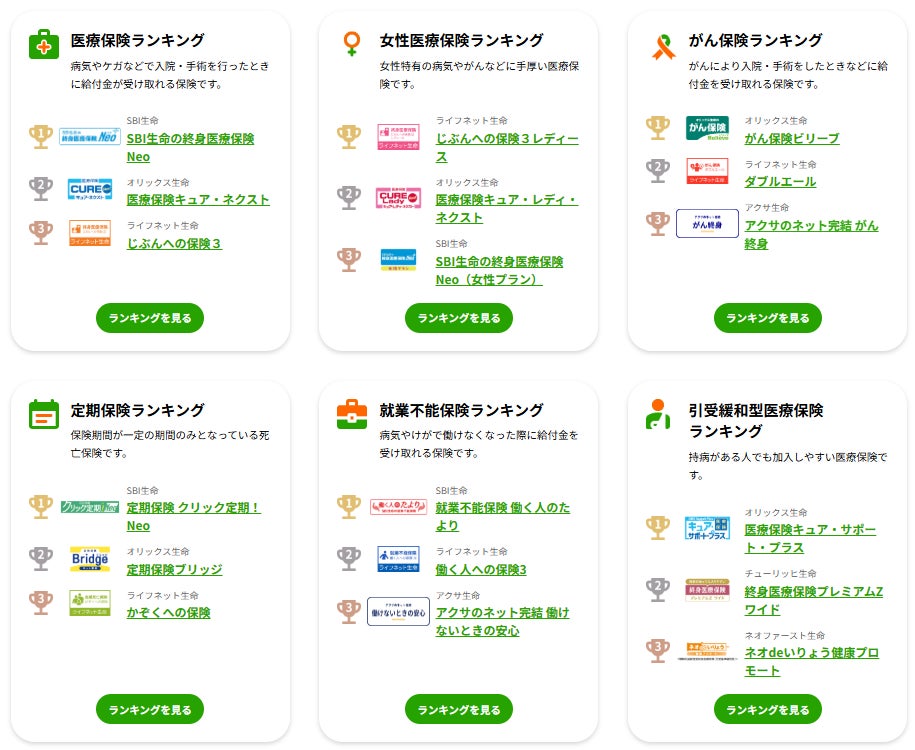915x750 pixels.
Task: Click the green medical kit icon
Action: [44, 44]
